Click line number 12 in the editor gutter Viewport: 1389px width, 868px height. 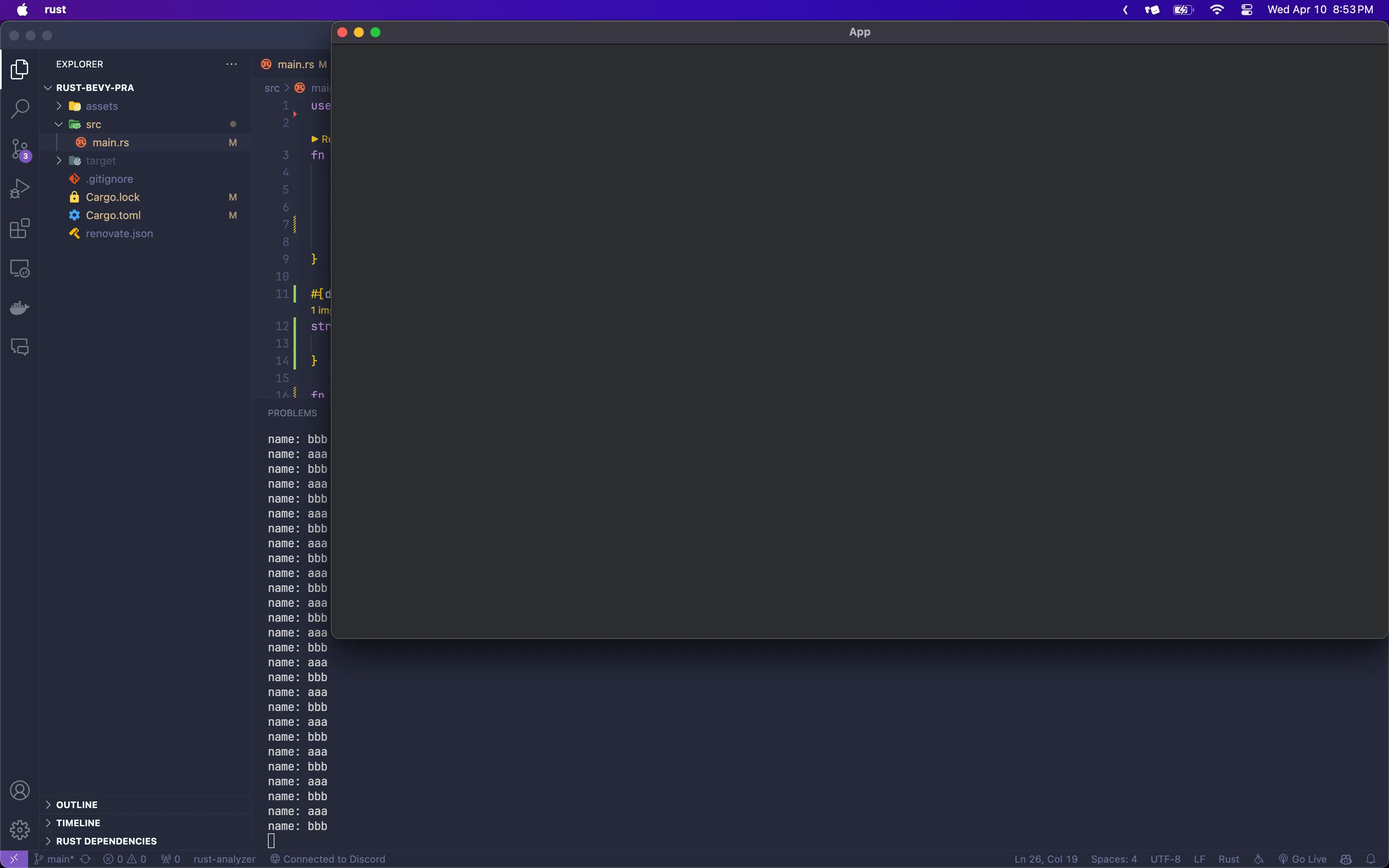pos(282,326)
